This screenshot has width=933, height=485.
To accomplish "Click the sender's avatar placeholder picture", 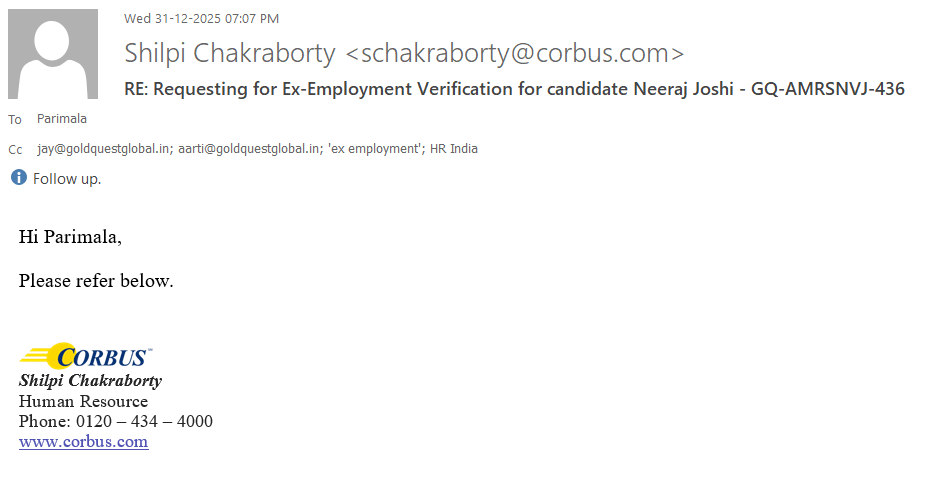I will tap(53, 54).
